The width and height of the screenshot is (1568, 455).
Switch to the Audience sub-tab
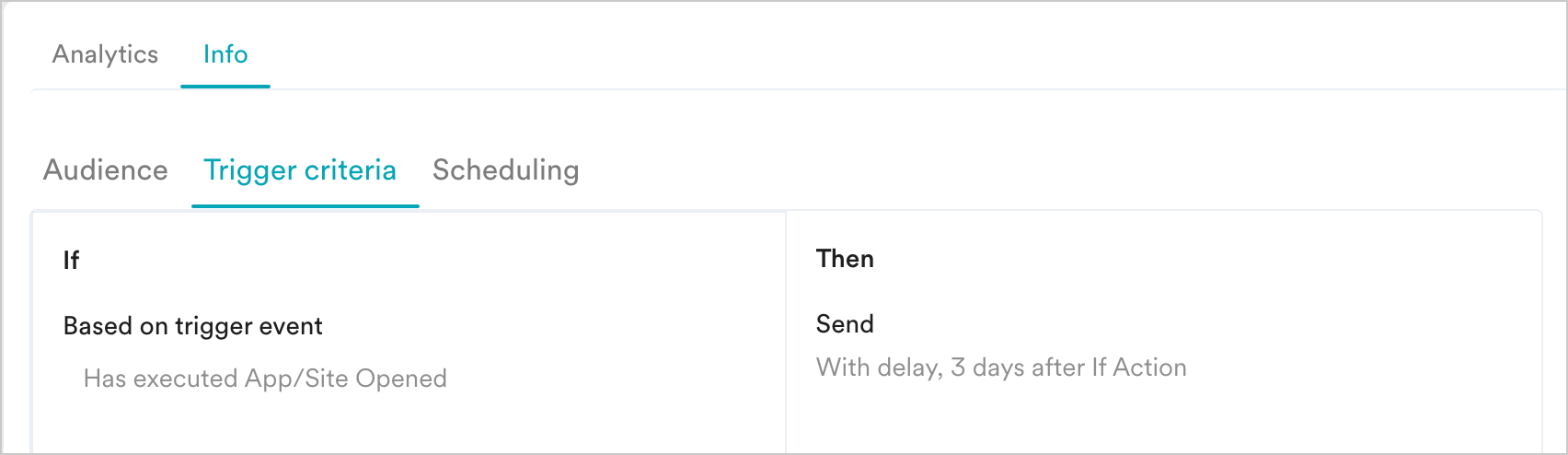point(106,170)
